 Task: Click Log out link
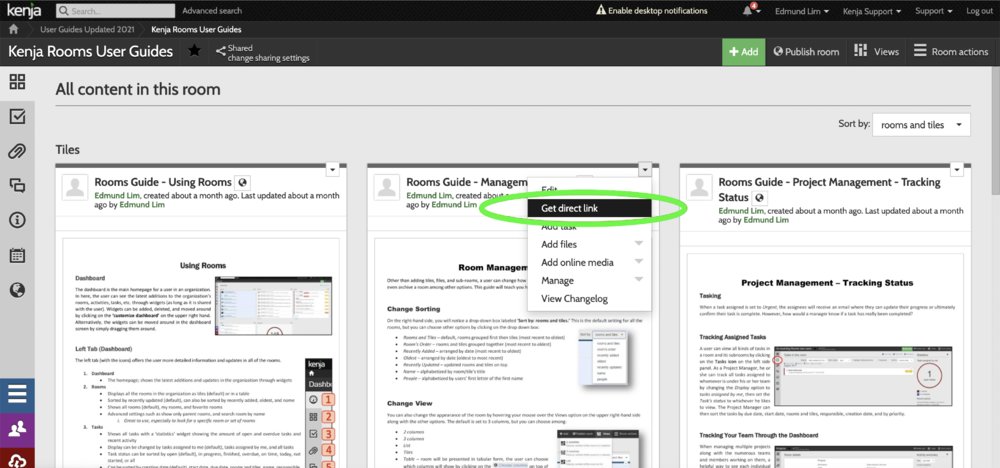click(979, 11)
